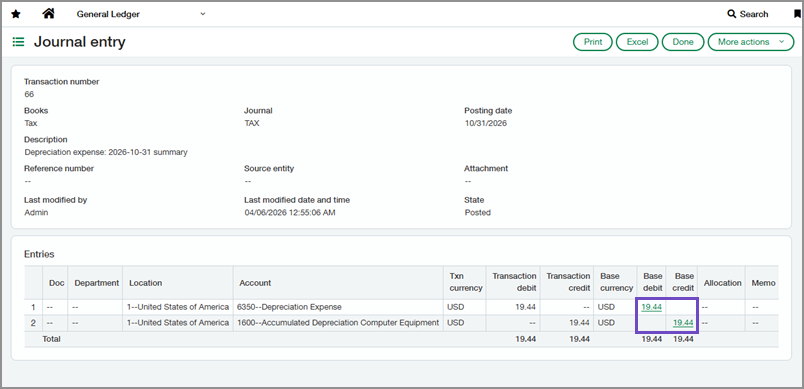
Task: Click the Print button
Action: [x=593, y=42]
